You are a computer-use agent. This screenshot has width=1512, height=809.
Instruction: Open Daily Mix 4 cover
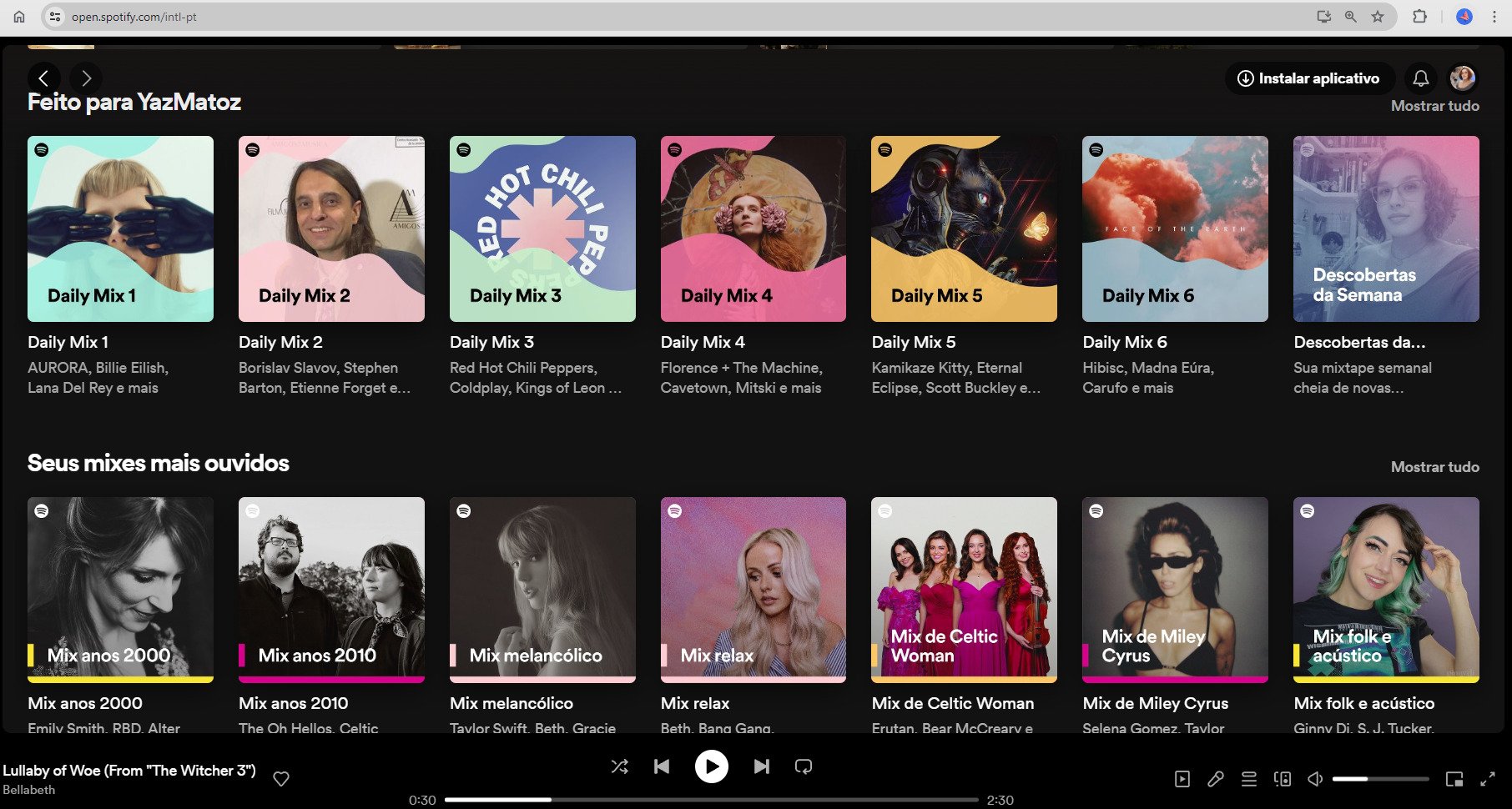[x=753, y=229]
